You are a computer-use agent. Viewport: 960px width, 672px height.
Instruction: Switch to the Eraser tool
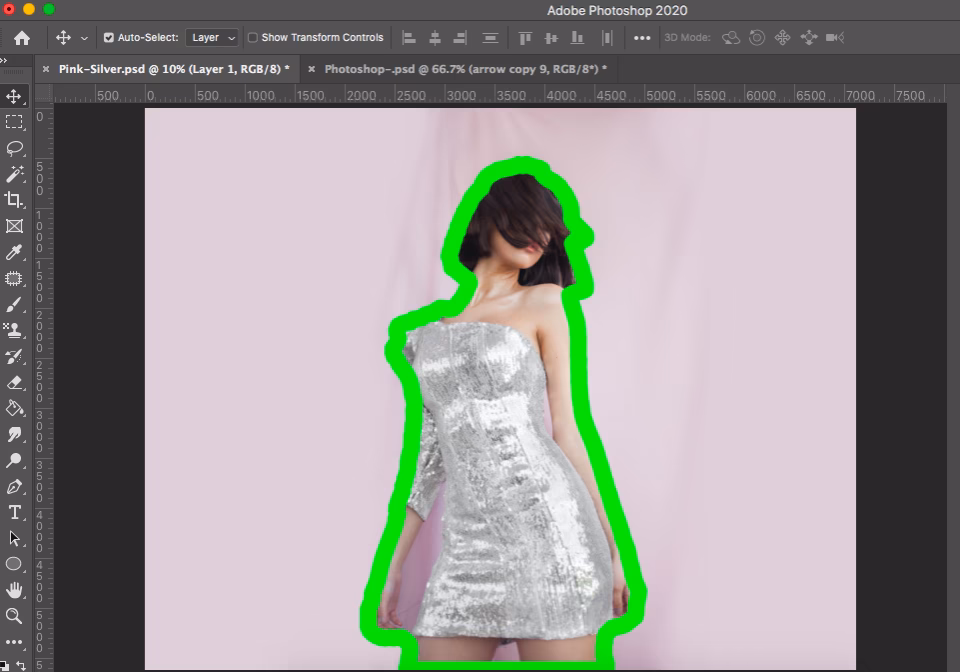[14, 382]
